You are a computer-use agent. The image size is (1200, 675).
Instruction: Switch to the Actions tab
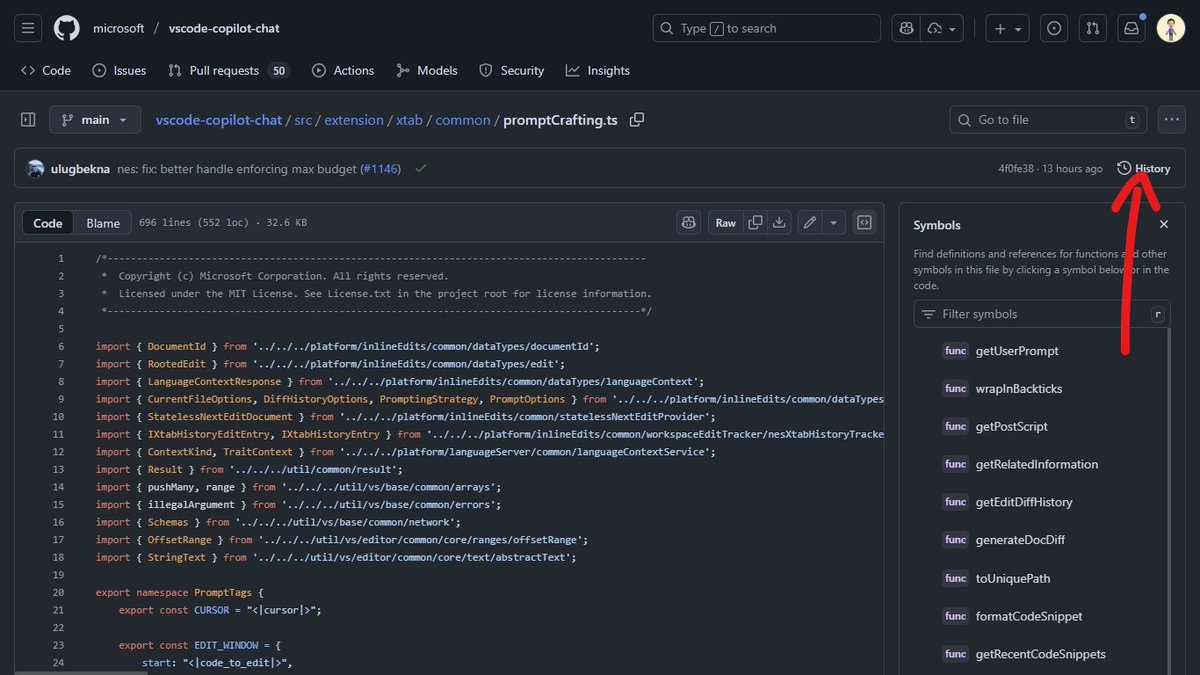343,70
